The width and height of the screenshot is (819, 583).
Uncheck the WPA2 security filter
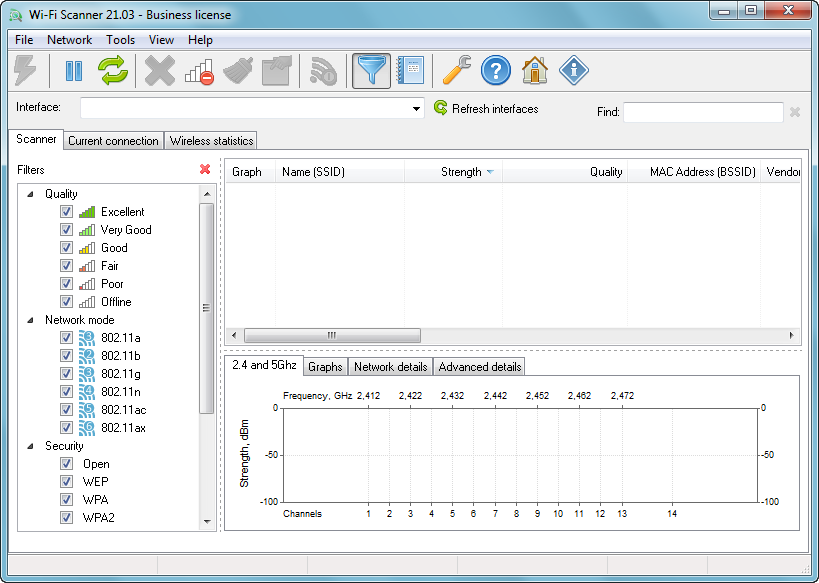(66, 517)
